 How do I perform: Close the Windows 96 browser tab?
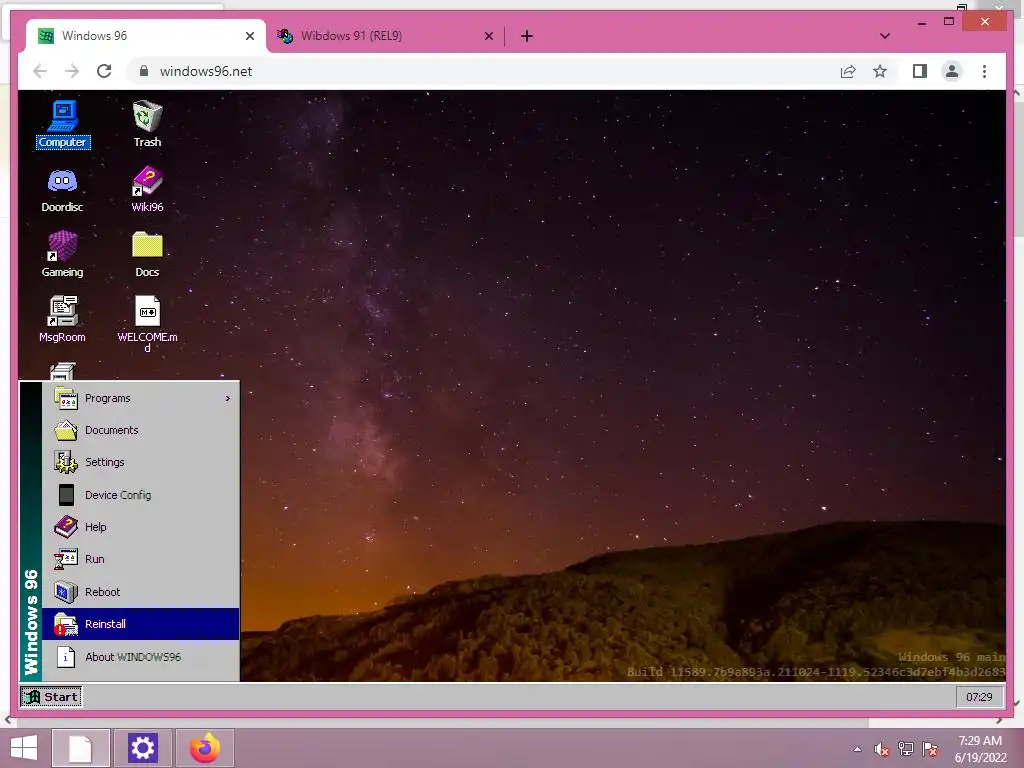[x=249, y=36]
